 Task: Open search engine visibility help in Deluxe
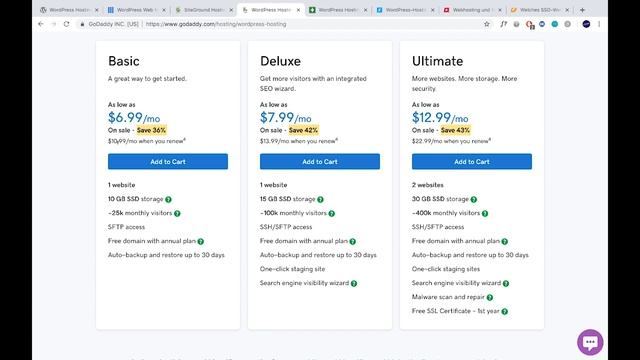(354, 284)
